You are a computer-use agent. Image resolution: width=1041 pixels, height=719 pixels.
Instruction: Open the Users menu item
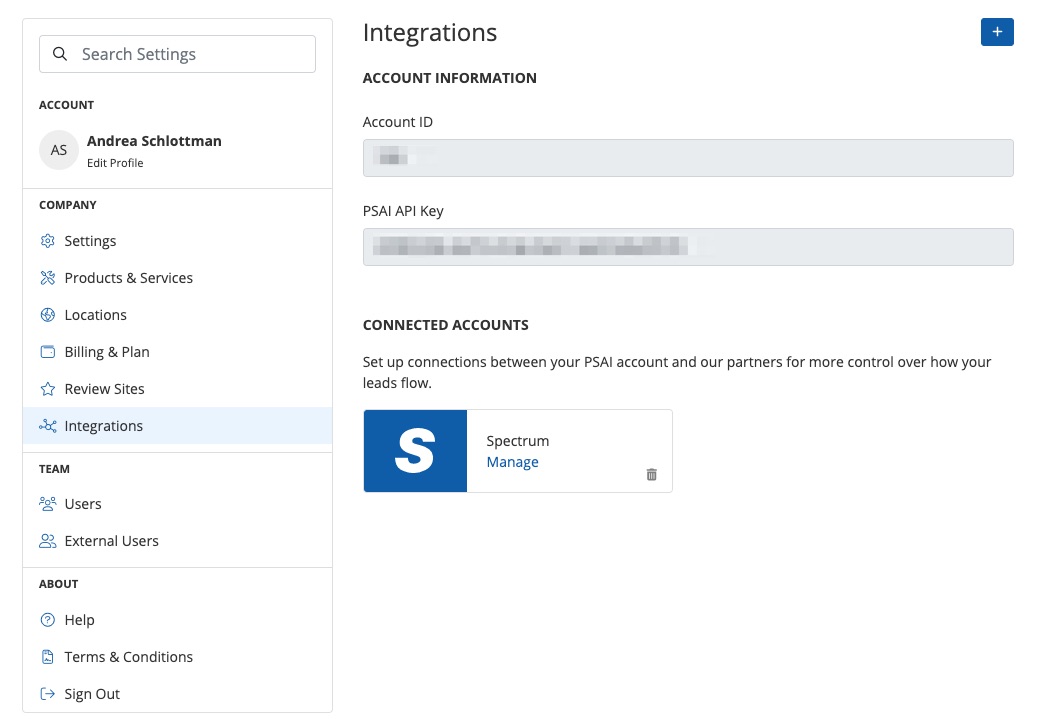(83, 504)
